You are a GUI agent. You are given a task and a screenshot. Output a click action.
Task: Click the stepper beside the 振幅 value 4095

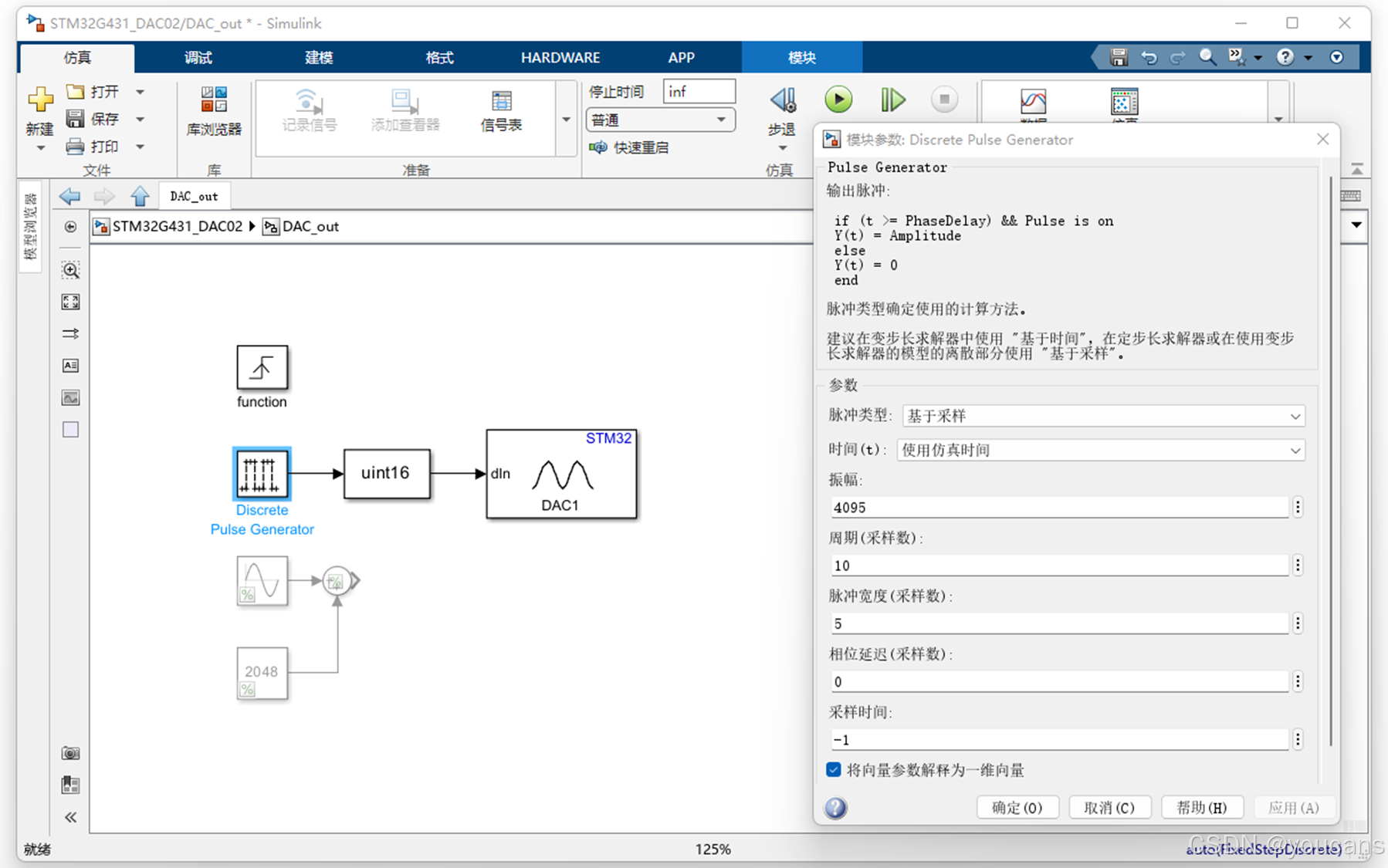coord(1298,507)
